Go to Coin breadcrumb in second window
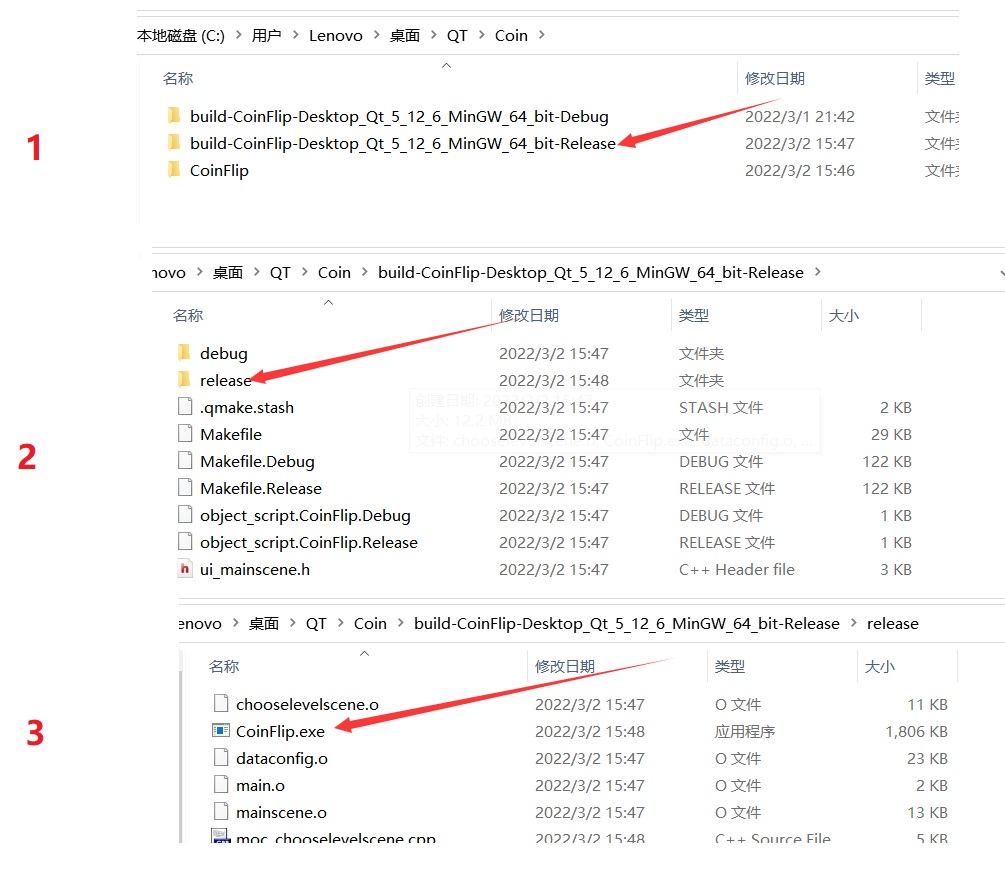This screenshot has height=877, width=1005. tap(335, 272)
